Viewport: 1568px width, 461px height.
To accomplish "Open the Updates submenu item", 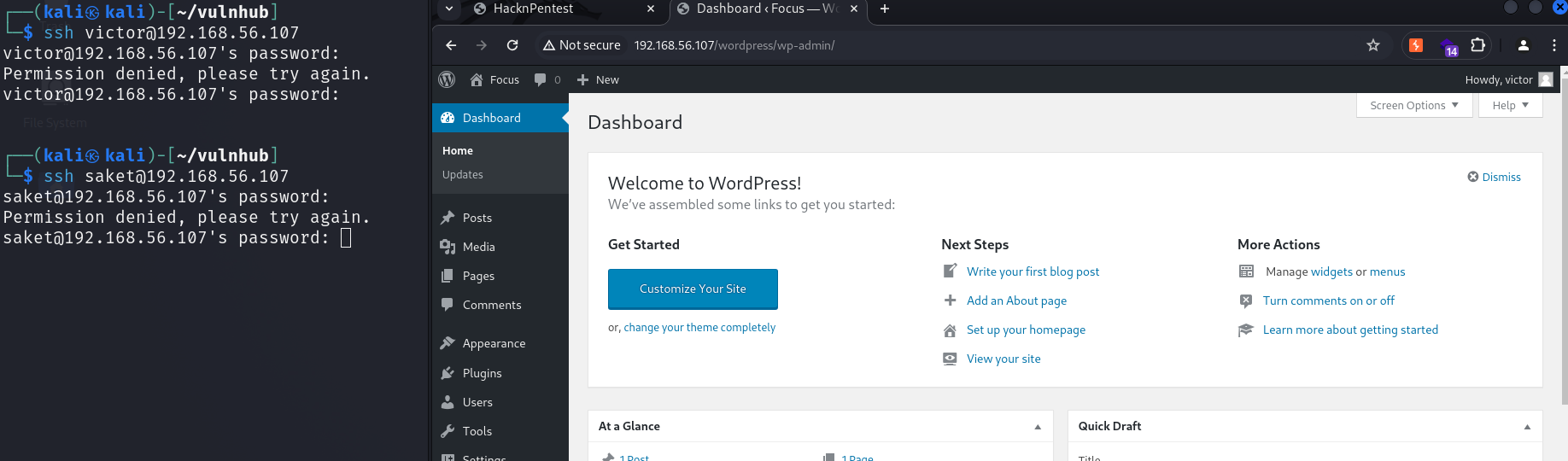I will pos(463,174).
